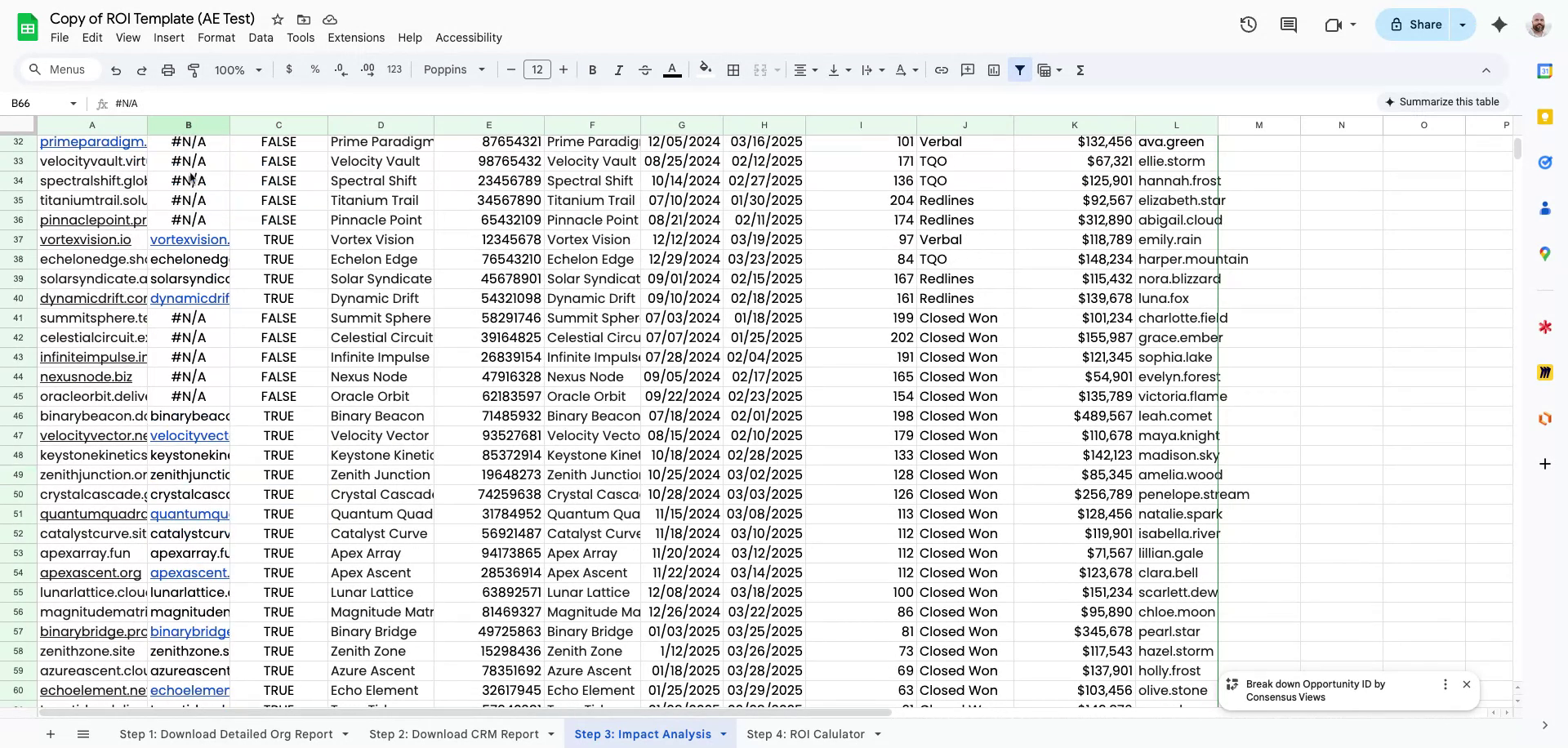Select the Insert comment icon
Viewport: 1568px width, 748px height.
click(967, 69)
